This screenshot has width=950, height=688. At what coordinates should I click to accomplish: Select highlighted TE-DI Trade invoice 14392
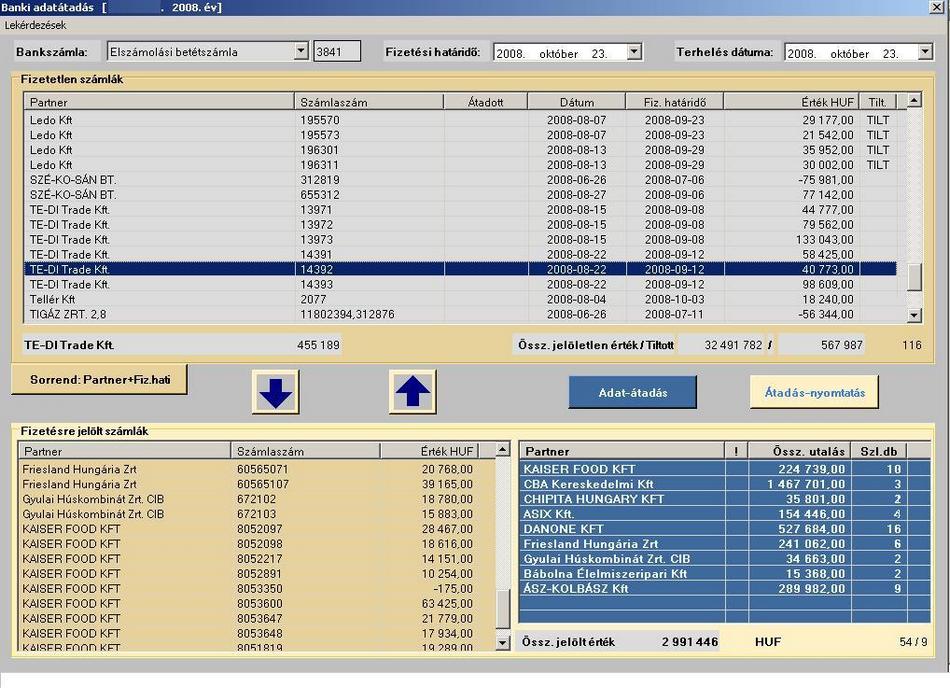pyautogui.click(x=460, y=270)
